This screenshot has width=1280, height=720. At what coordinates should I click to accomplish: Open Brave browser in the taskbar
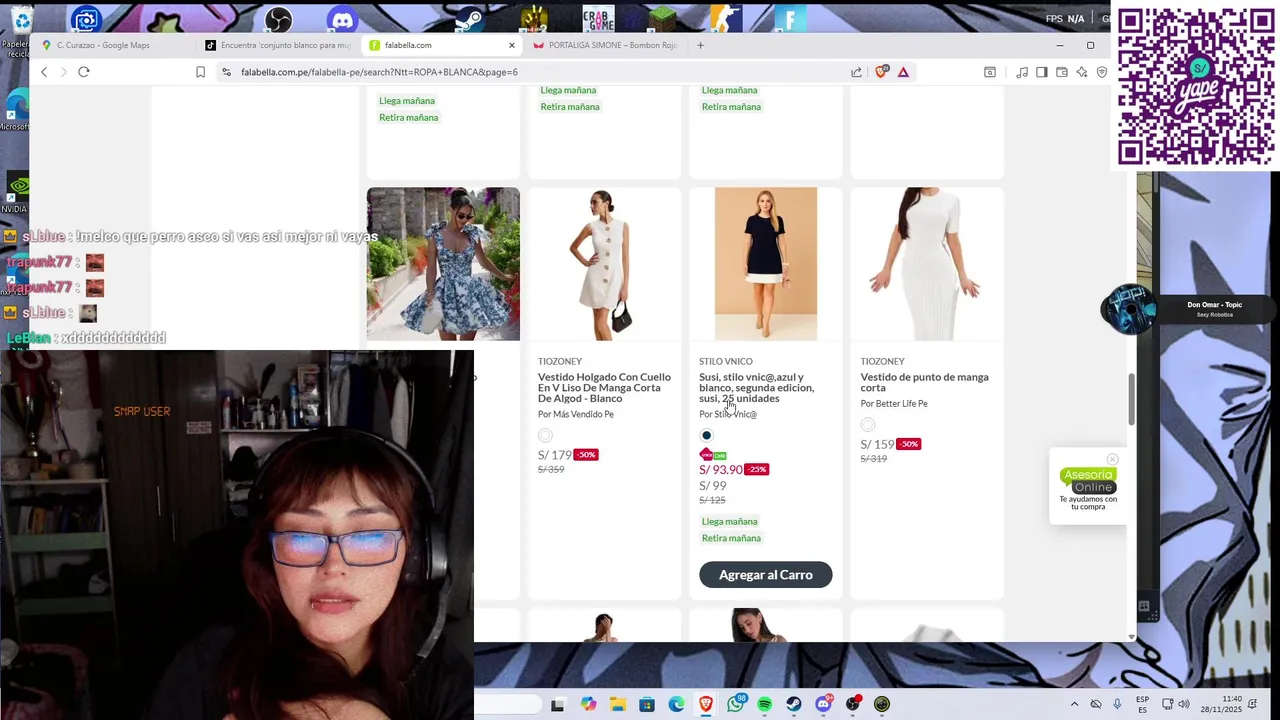click(x=706, y=704)
